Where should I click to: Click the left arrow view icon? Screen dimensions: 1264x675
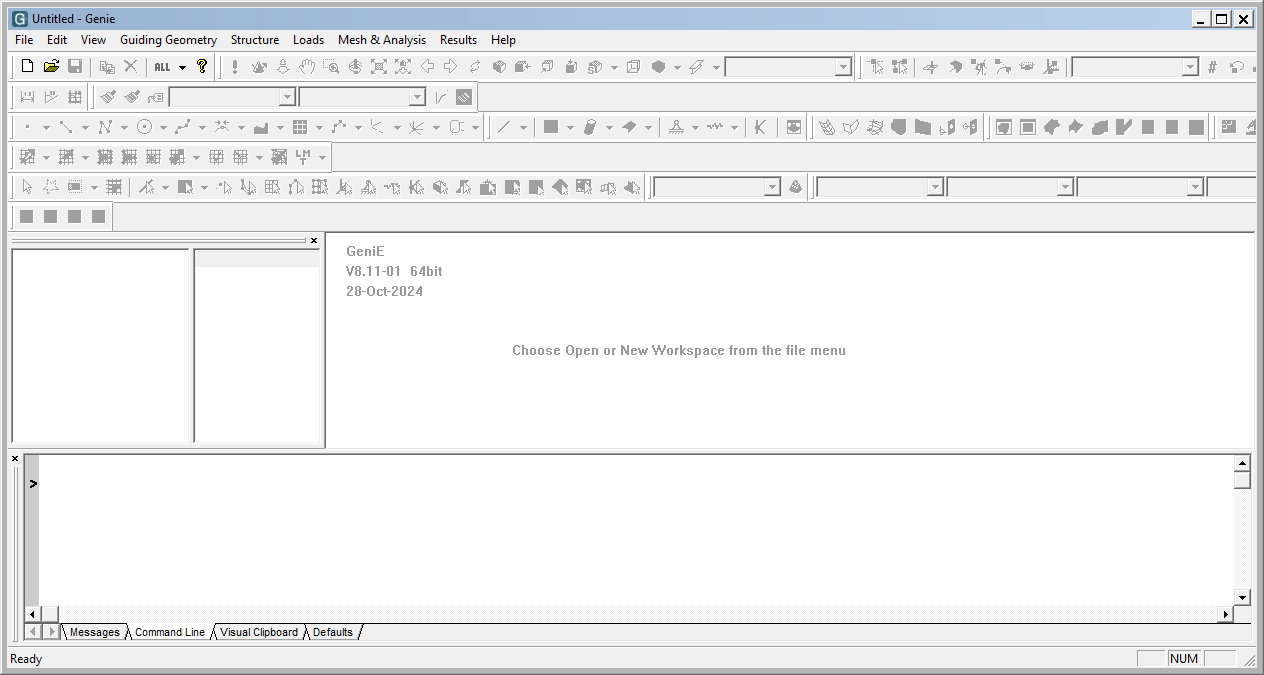pos(427,67)
